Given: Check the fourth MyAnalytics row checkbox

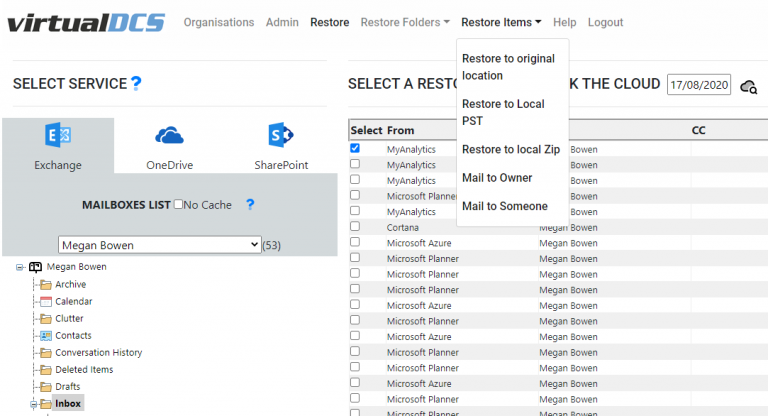Looking at the screenshot, I should coord(355,211).
